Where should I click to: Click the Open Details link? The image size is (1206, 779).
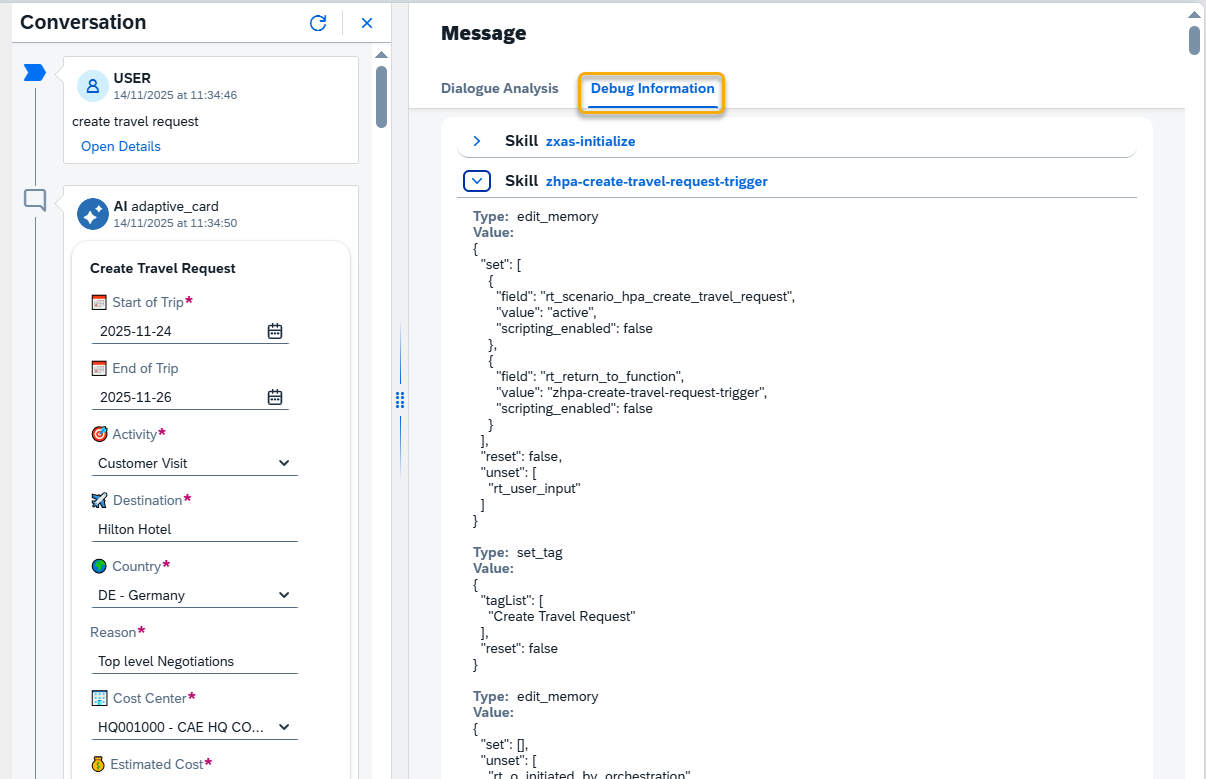click(120, 146)
